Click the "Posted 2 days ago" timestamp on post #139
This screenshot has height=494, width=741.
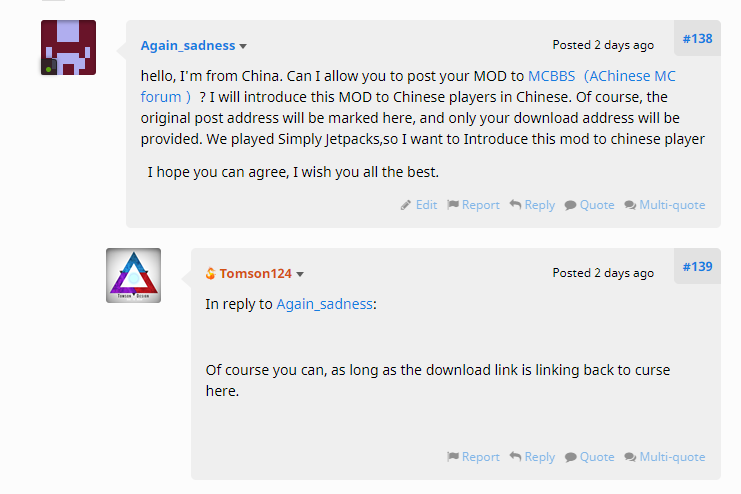[x=603, y=273]
